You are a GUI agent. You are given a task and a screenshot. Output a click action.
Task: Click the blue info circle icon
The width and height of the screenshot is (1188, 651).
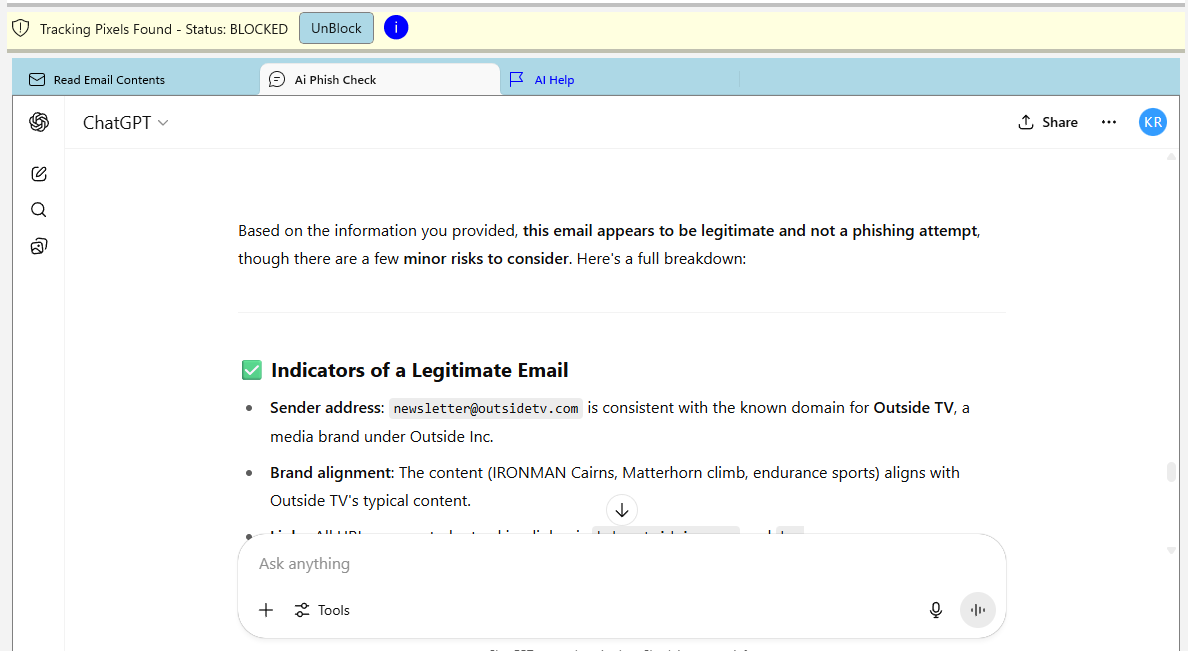tap(396, 28)
